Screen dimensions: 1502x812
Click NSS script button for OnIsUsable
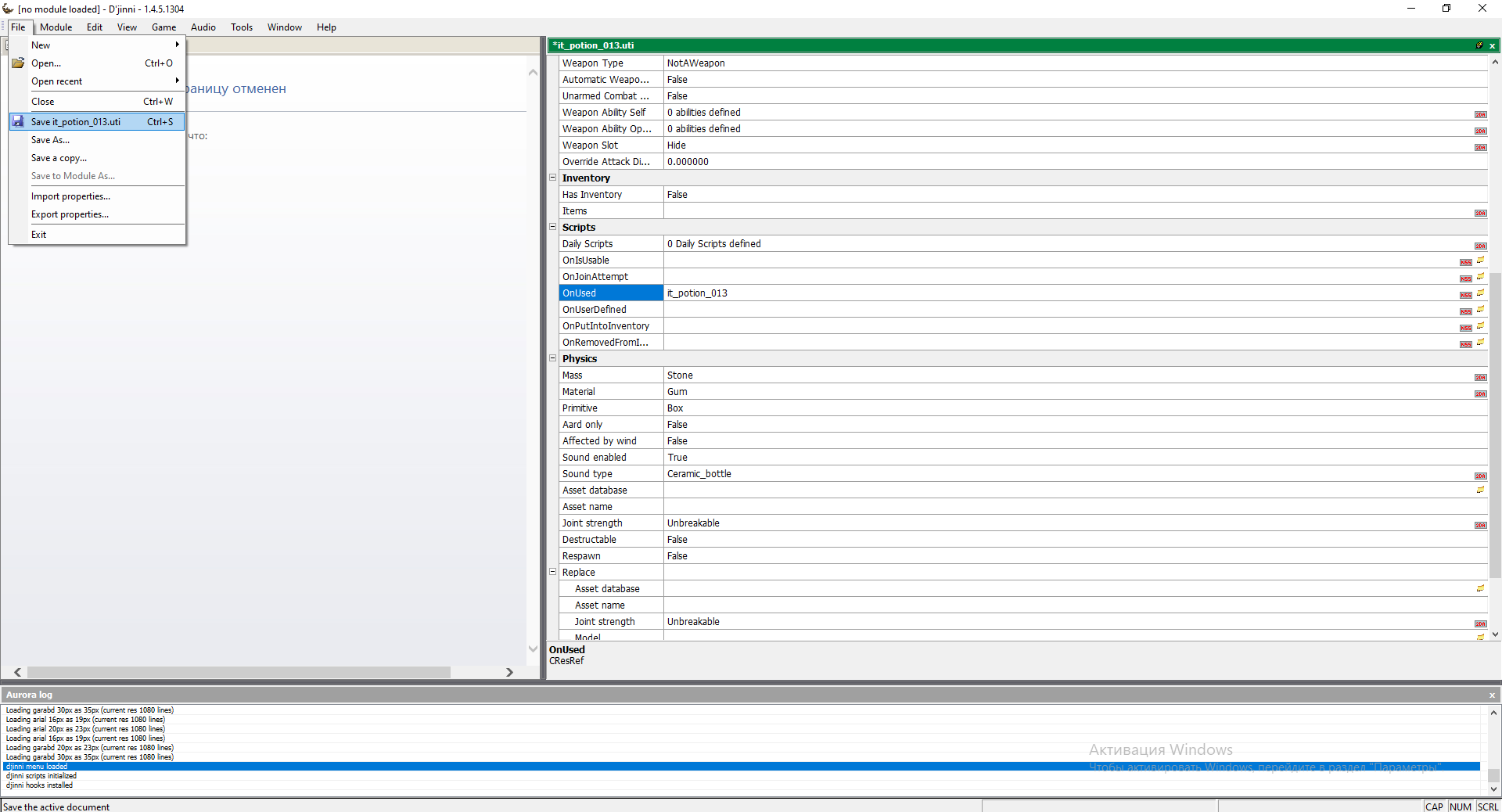[x=1465, y=262]
